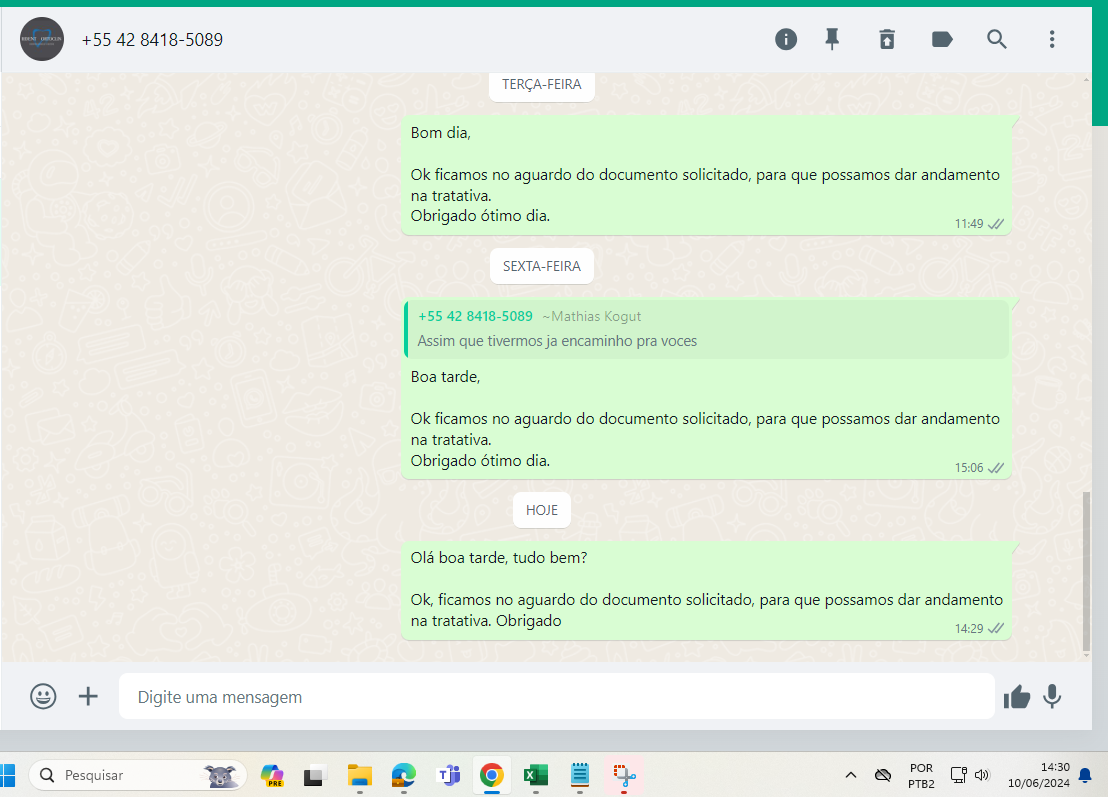Open contact profile picture avatar
Viewport: 1108px width, 797px height.
tap(42, 39)
